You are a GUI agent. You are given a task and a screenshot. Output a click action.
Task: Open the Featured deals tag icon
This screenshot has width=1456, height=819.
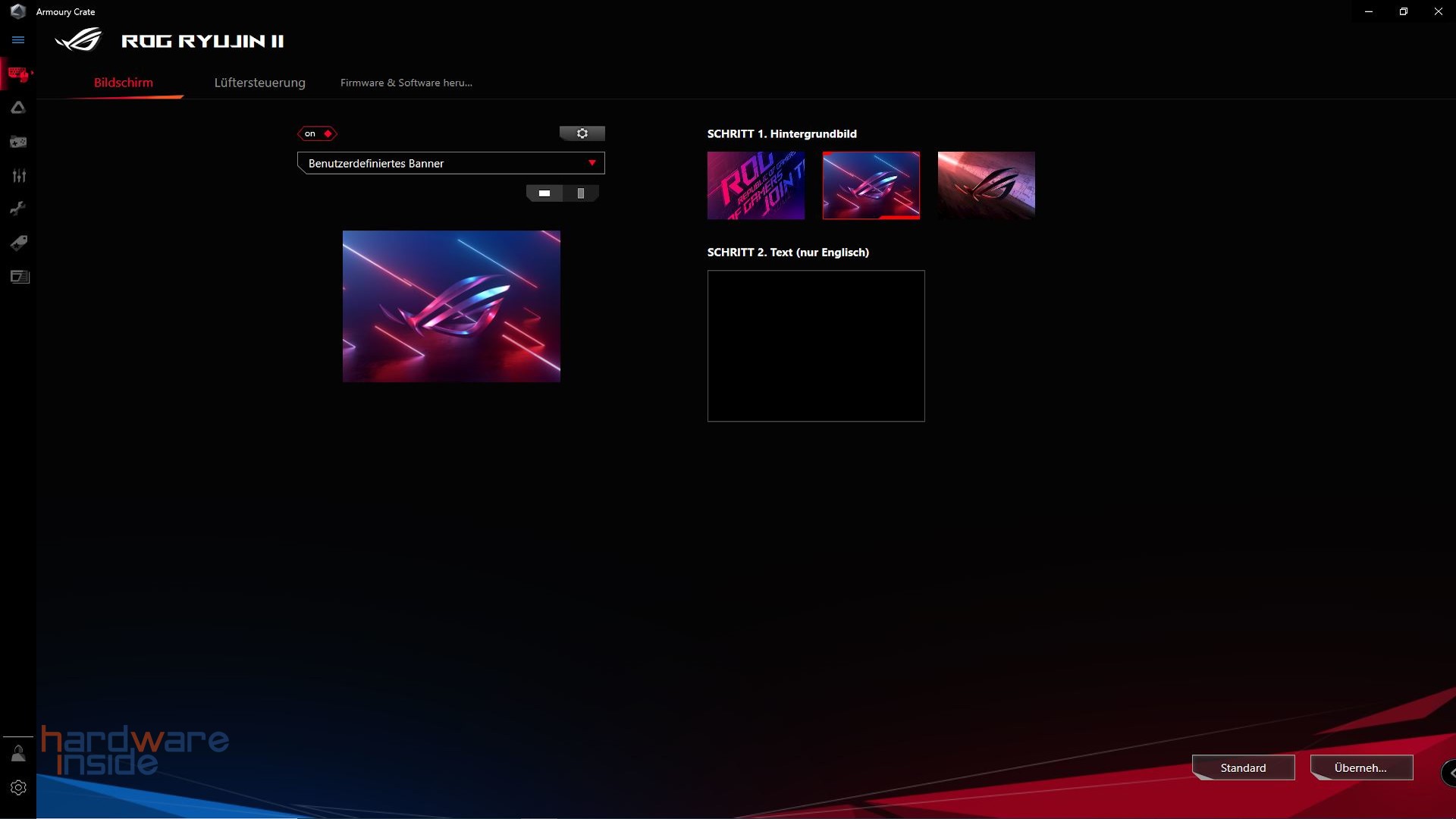(x=19, y=243)
